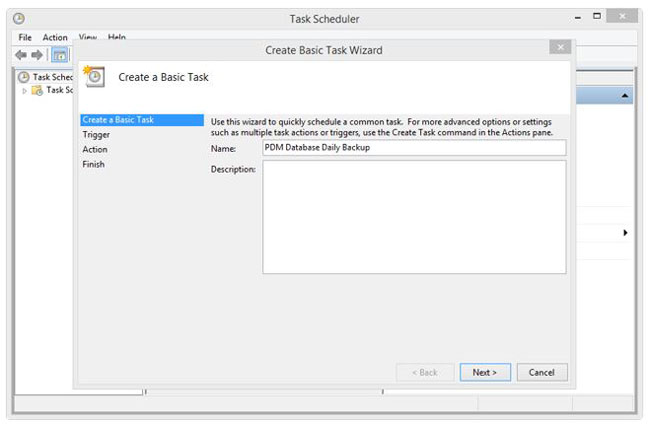
Task: Open the submenu arrow in Actions pane
Action: coord(625,232)
